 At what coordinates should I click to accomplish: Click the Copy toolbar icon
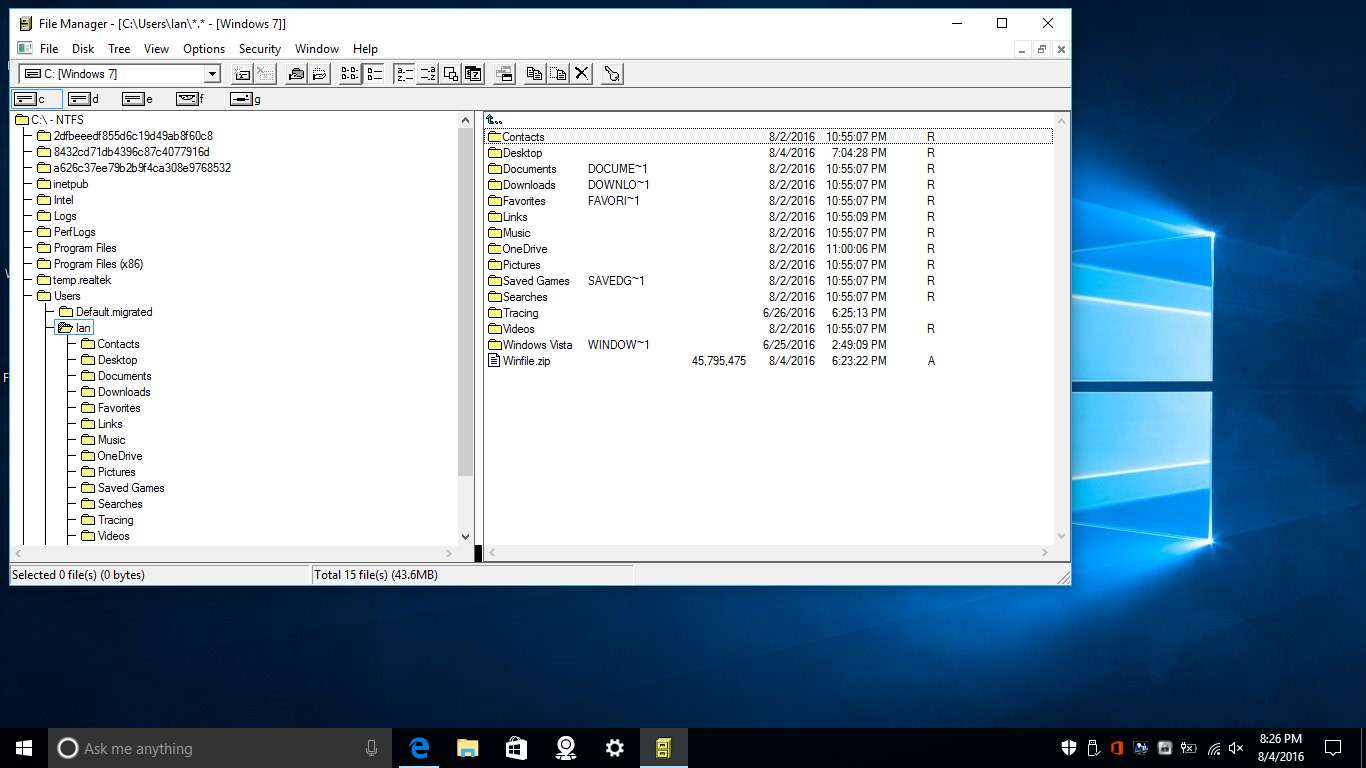535,73
